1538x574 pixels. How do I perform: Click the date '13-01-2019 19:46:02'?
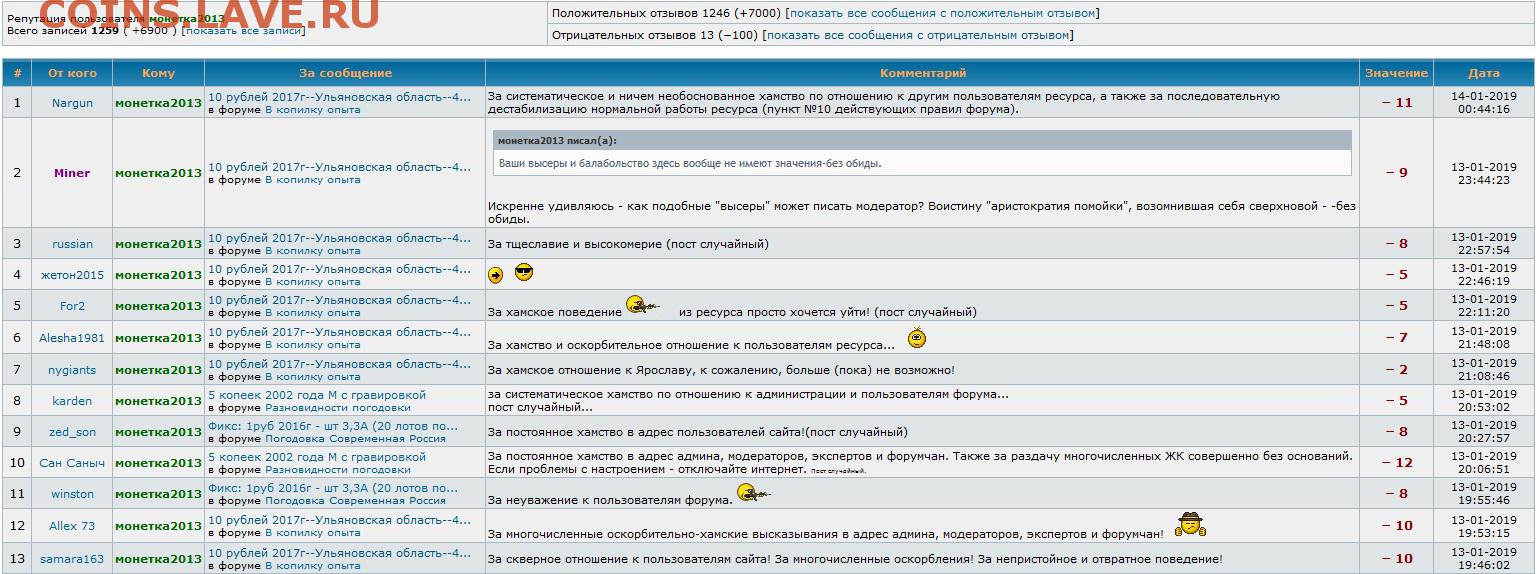pyautogui.click(x=1484, y=559)
